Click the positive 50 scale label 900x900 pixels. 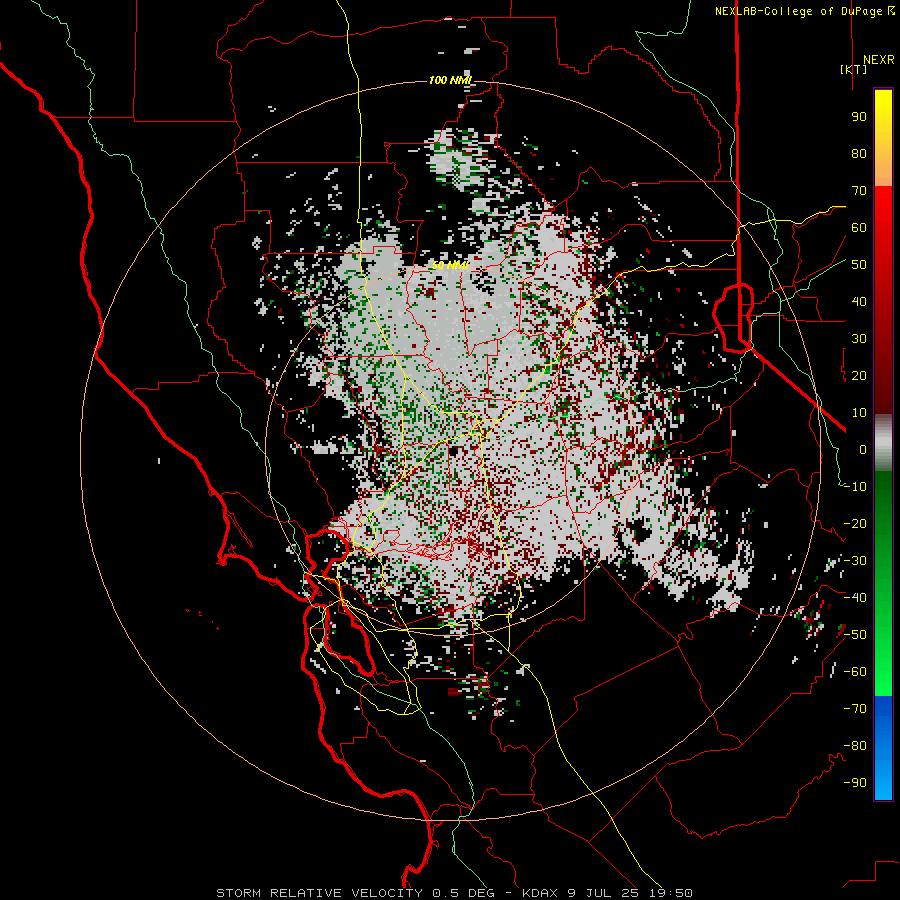(x=859, y=265)
